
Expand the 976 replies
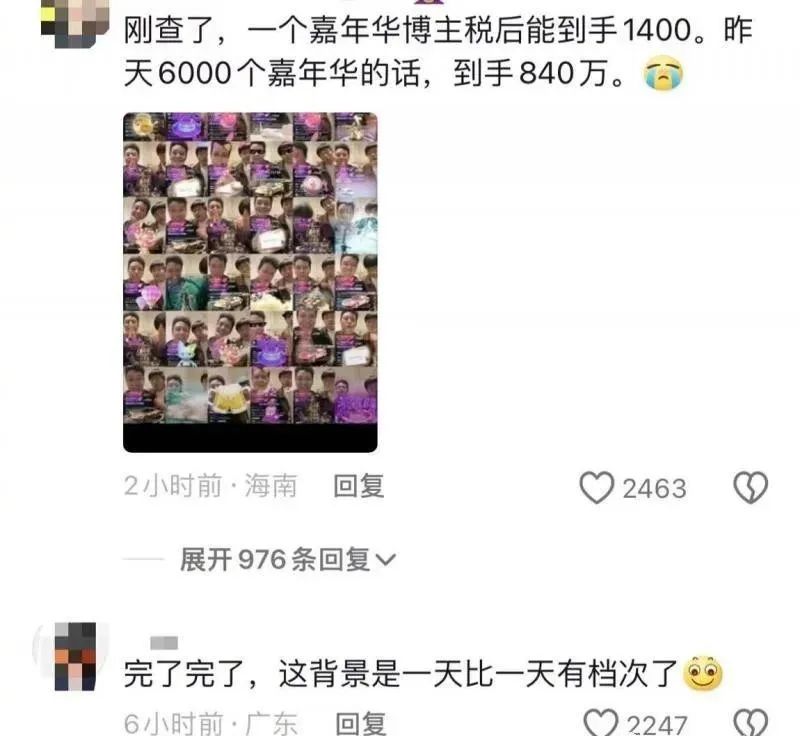coord(287,560)
